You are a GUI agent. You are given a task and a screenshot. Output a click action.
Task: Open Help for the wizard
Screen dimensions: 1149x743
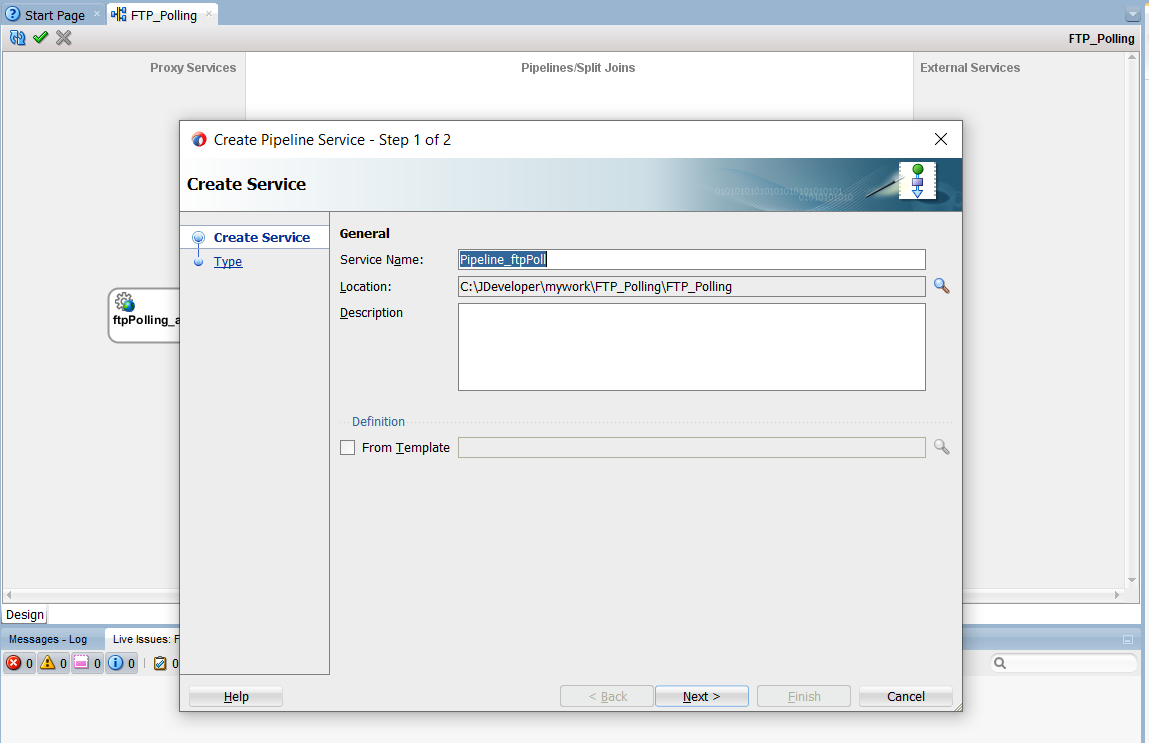pyautogui.click(x=236, y=696)
